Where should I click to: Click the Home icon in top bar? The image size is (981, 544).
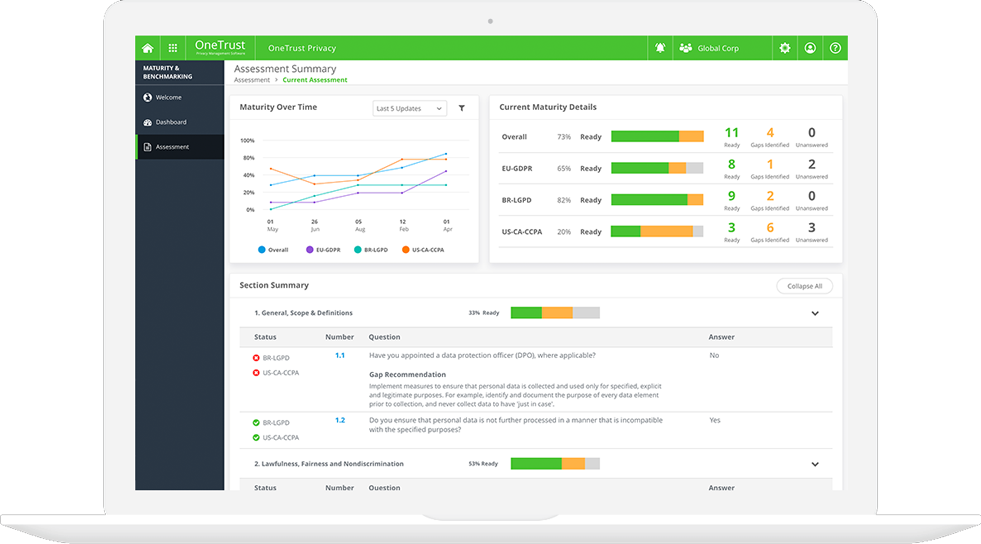coord(148,48)
